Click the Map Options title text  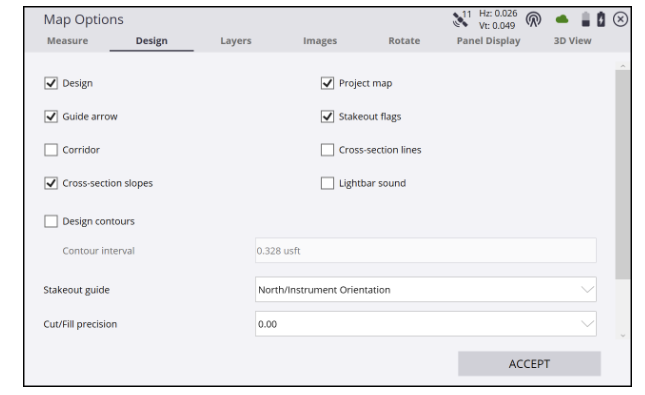point(84,19)
